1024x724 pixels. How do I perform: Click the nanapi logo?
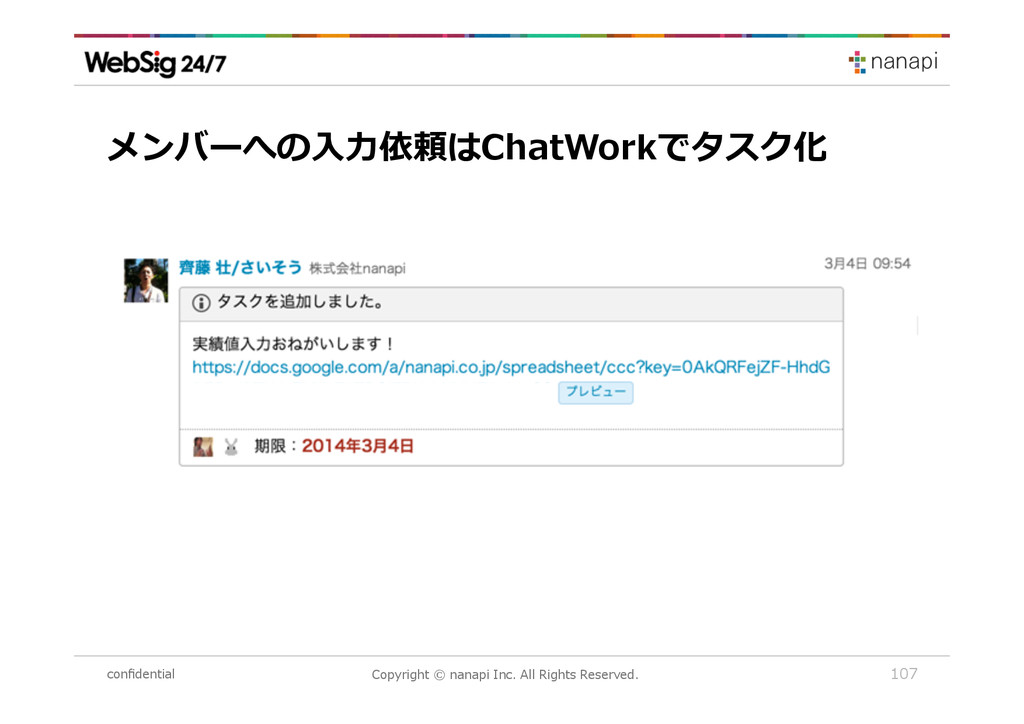(893, 62)
